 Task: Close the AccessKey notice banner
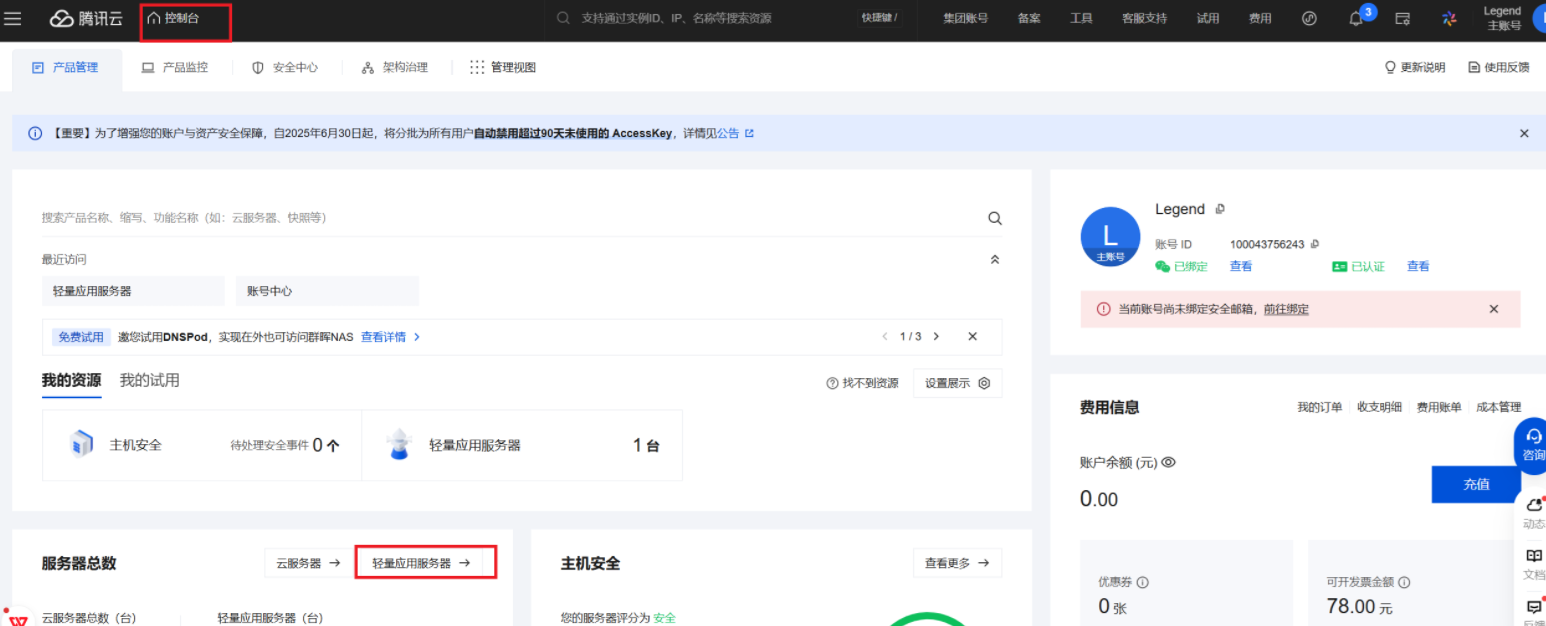1524,133
